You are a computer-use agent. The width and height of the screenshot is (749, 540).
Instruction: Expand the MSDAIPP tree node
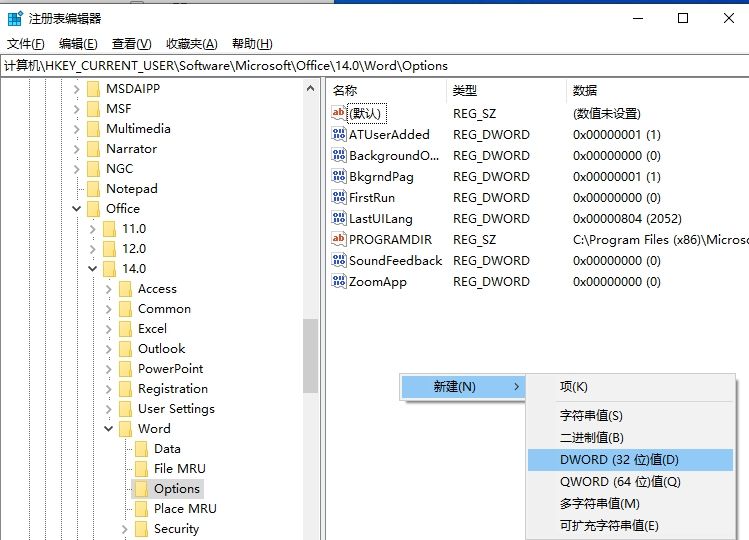pyautogui.click(x=76, y=89)
